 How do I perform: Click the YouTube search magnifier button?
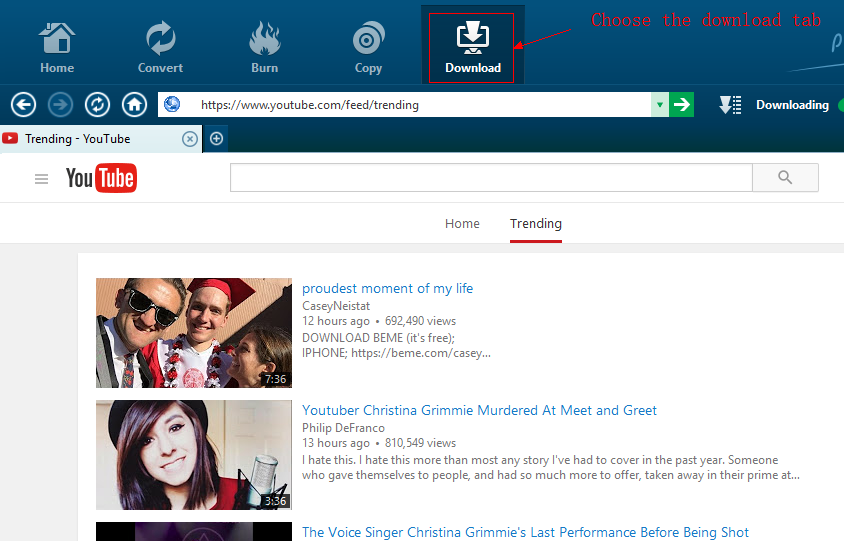[x=785, y=177]
